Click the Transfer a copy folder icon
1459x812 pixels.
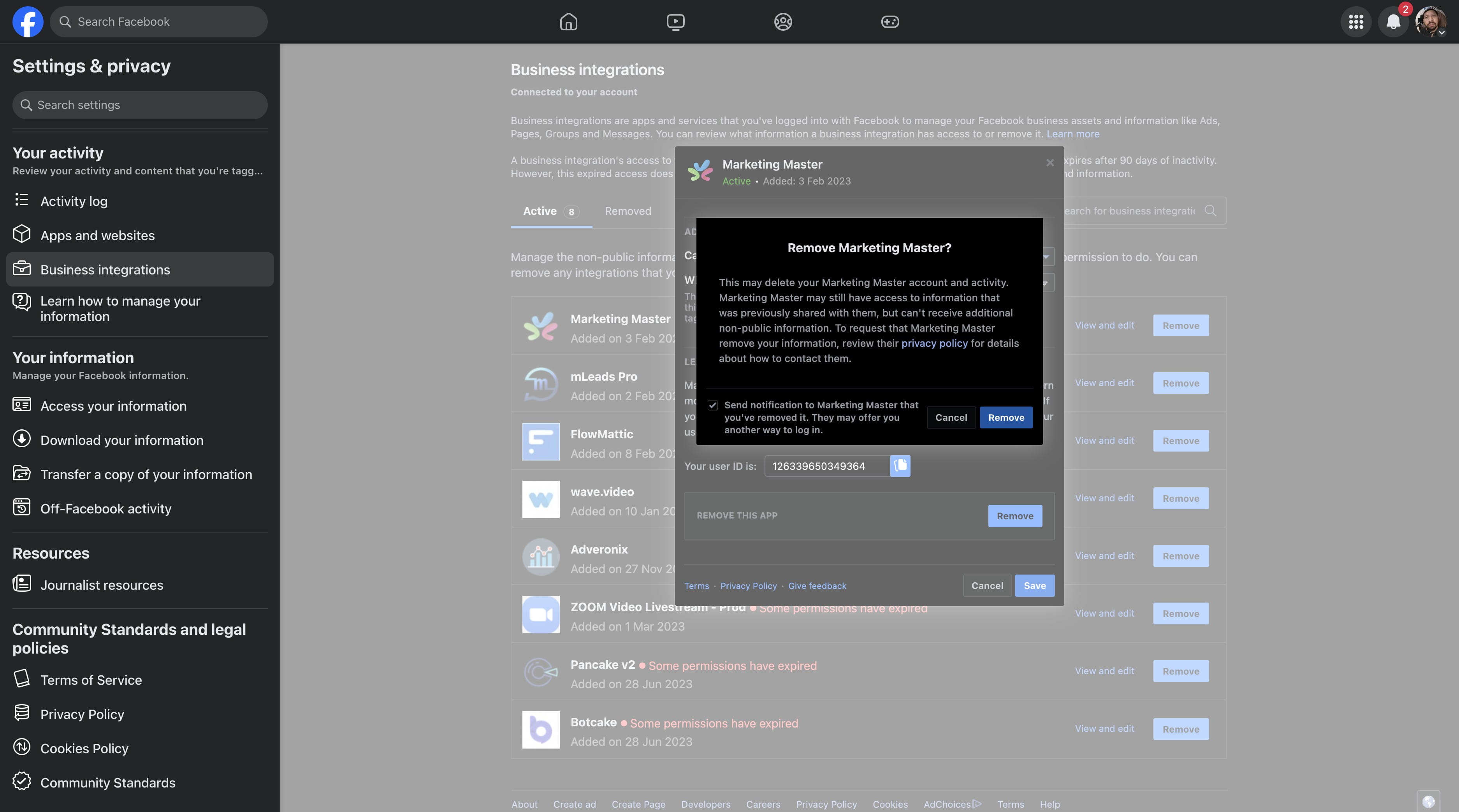click(x=21, y=473)
